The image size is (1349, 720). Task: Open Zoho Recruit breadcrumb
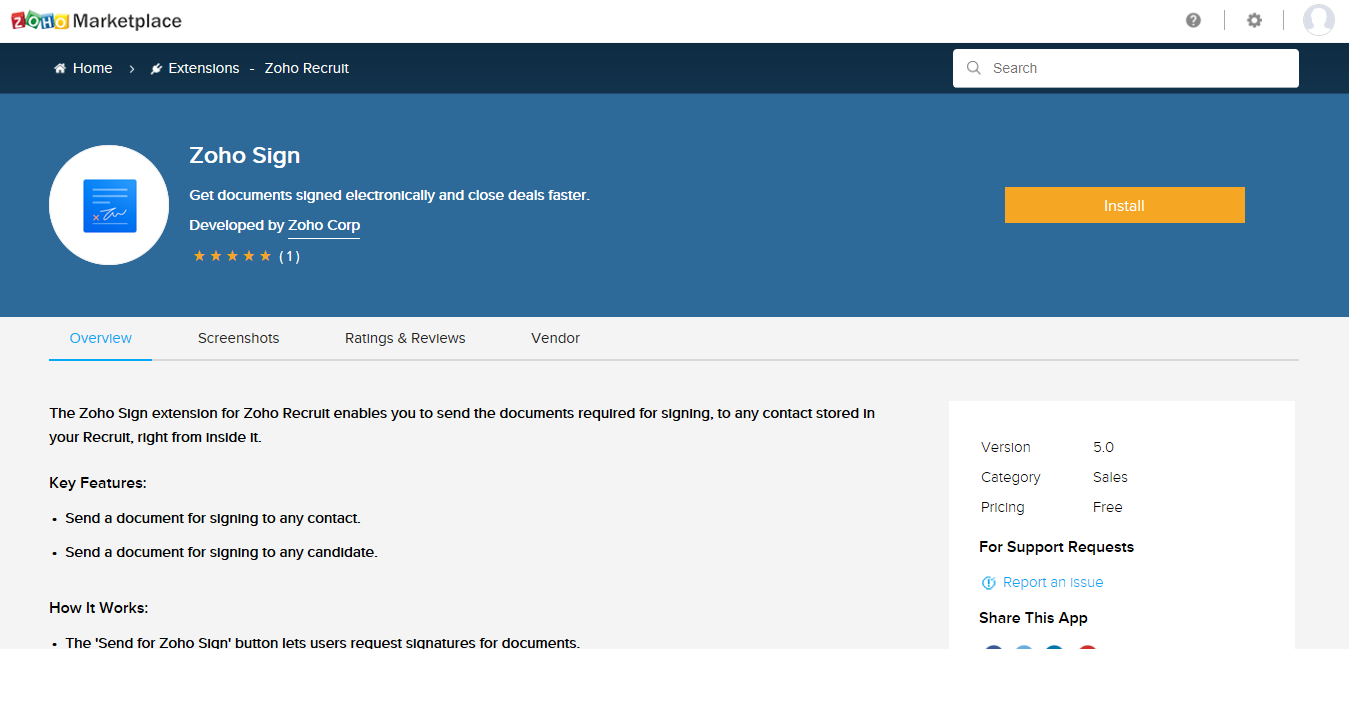307,68
